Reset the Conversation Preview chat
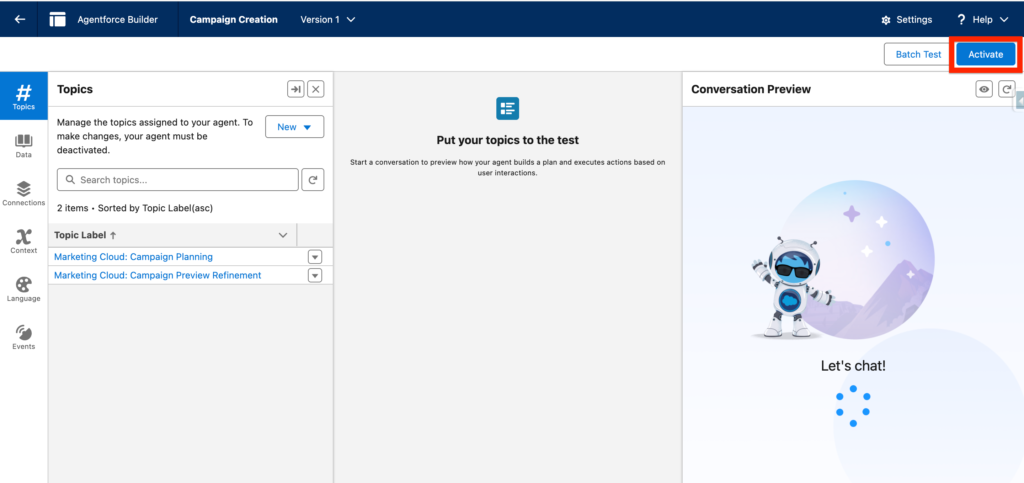 (x=1006, y=89)
